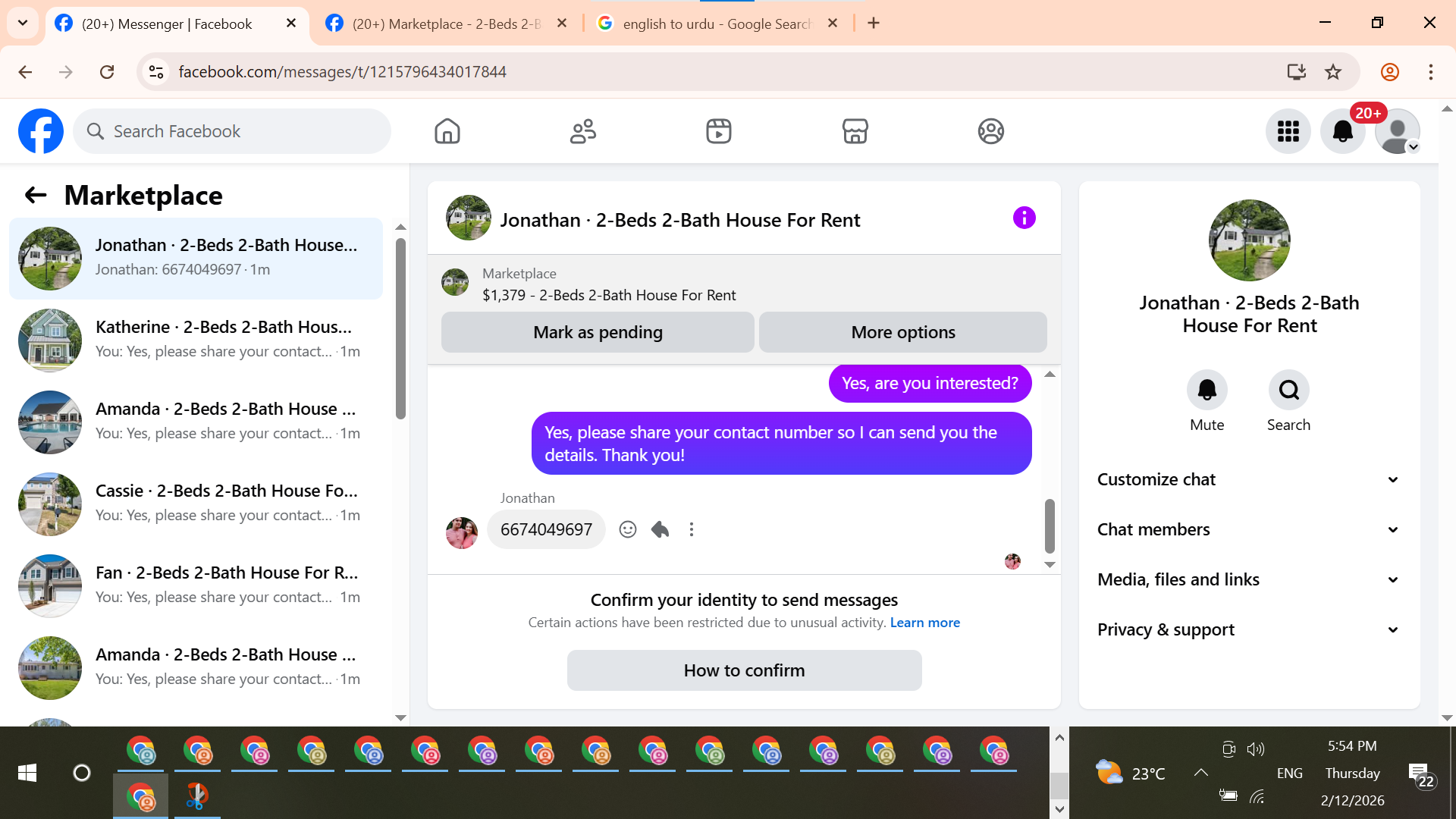1456x819 pixels.
Task: Open the Chrome profile icon
Action: point(1390,72)
